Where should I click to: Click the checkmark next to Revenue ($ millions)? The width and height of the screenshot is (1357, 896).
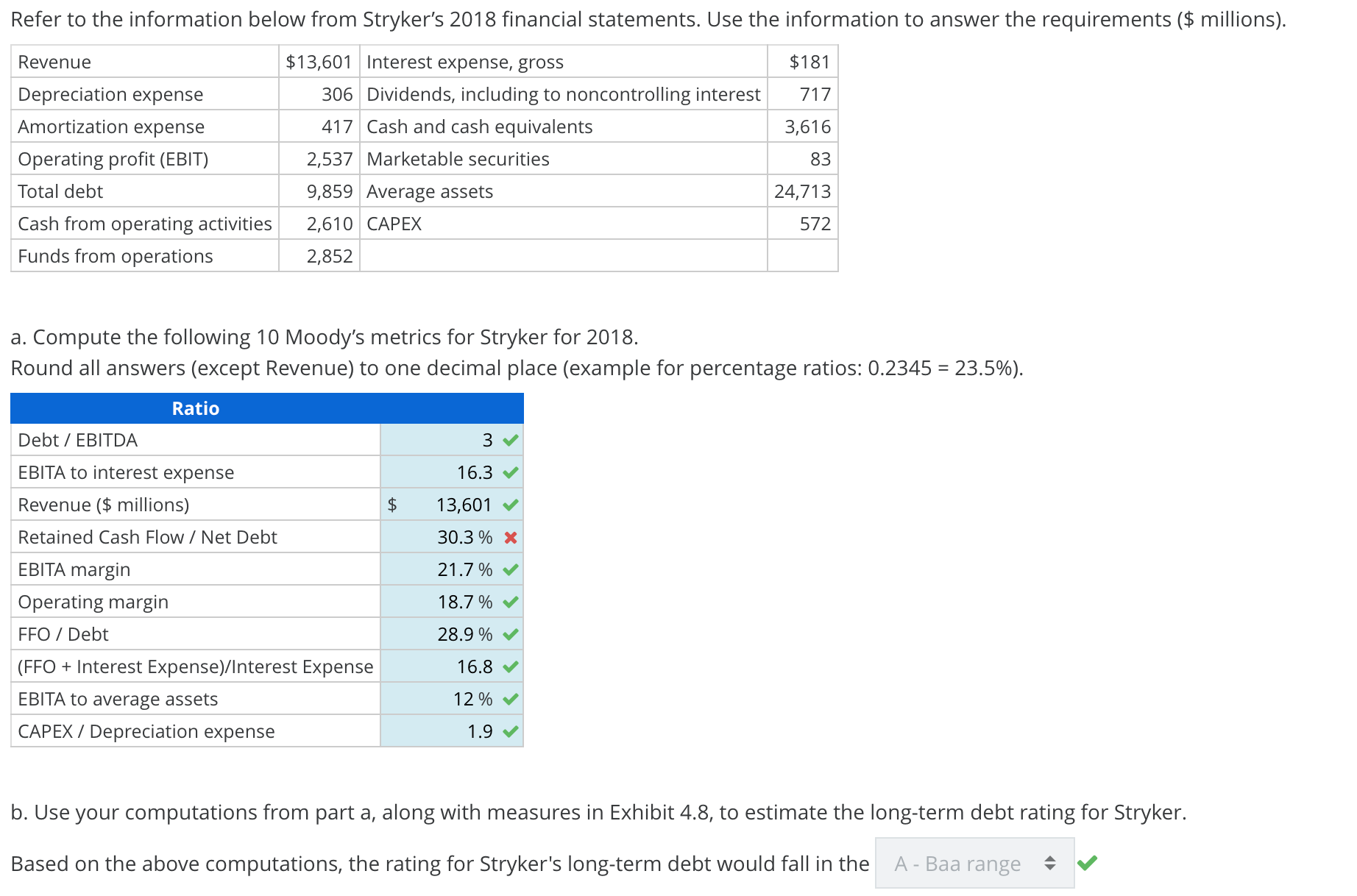point(510,505)
